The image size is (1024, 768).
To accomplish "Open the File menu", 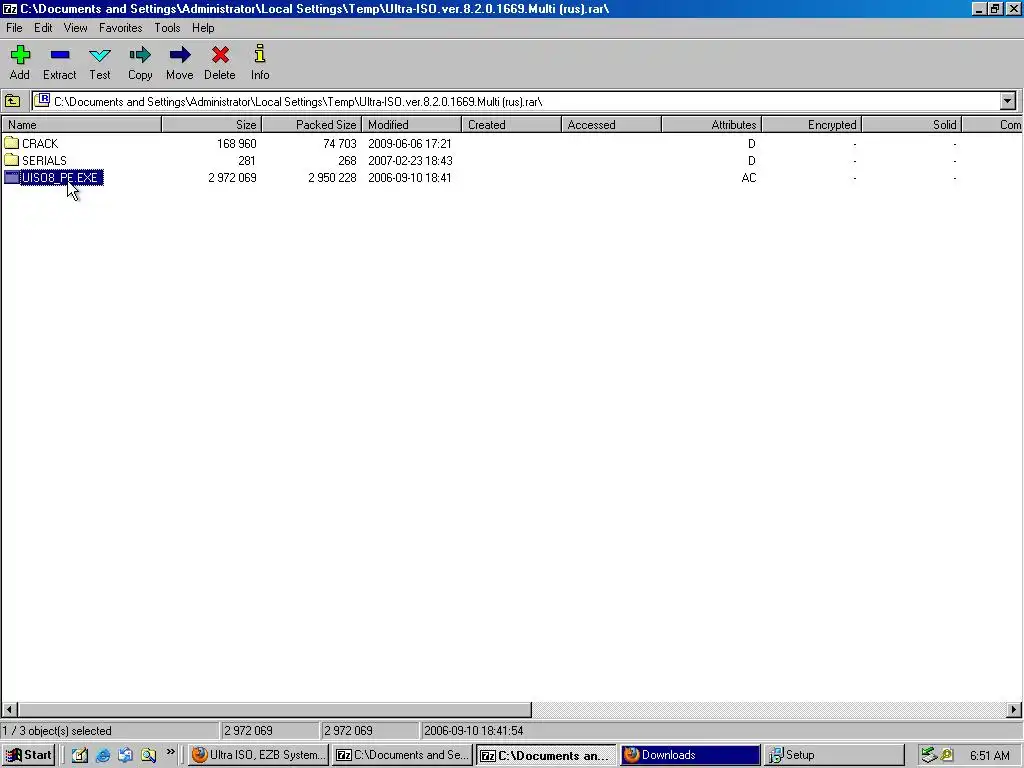I will coord(14,28).
